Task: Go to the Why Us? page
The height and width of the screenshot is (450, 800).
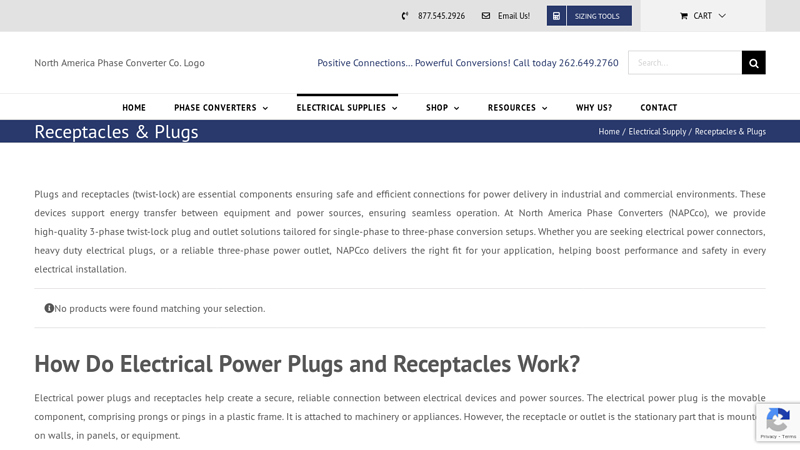Action: 594,108
